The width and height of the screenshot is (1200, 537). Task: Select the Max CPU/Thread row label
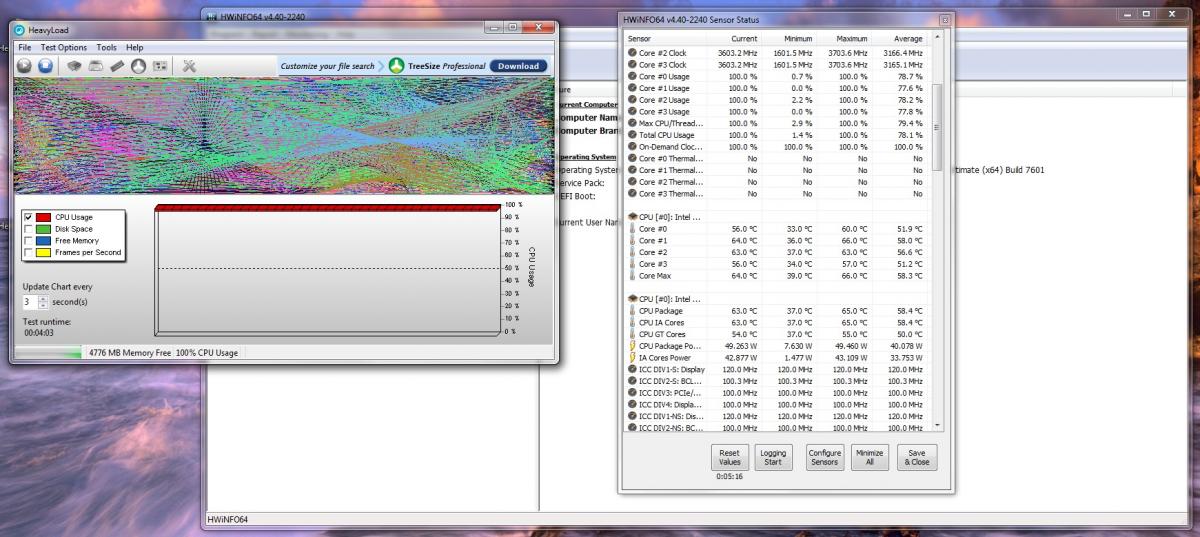[671, 123]
